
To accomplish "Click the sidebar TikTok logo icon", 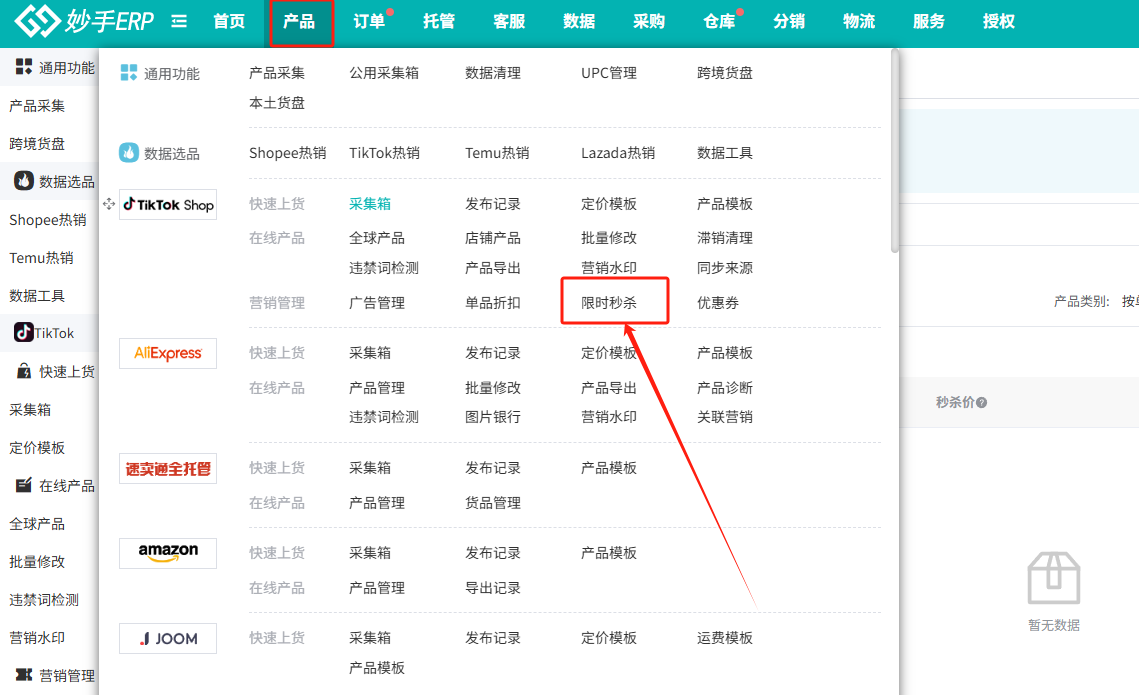I will tap(23, 333).
